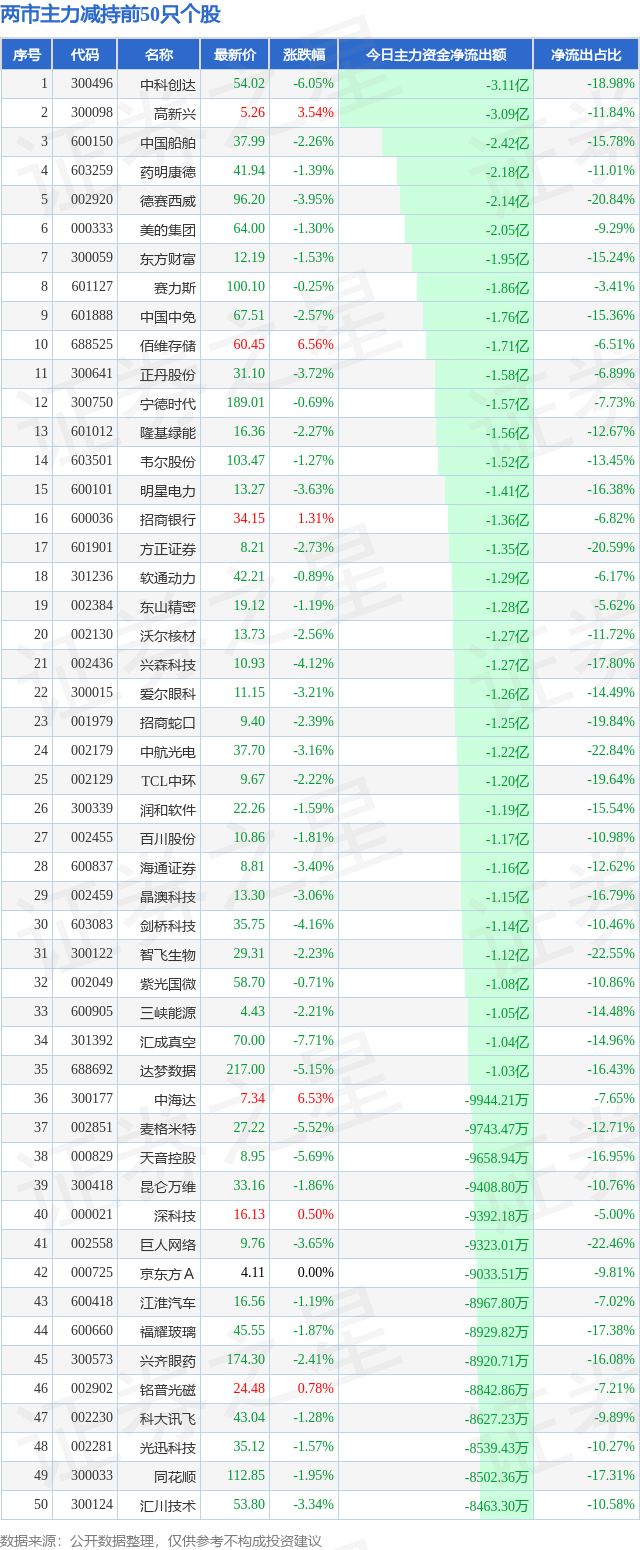The width and height of the screenshot is (640, 1550).
Task: Select stock name 海通证券
Action: [168, 867]
